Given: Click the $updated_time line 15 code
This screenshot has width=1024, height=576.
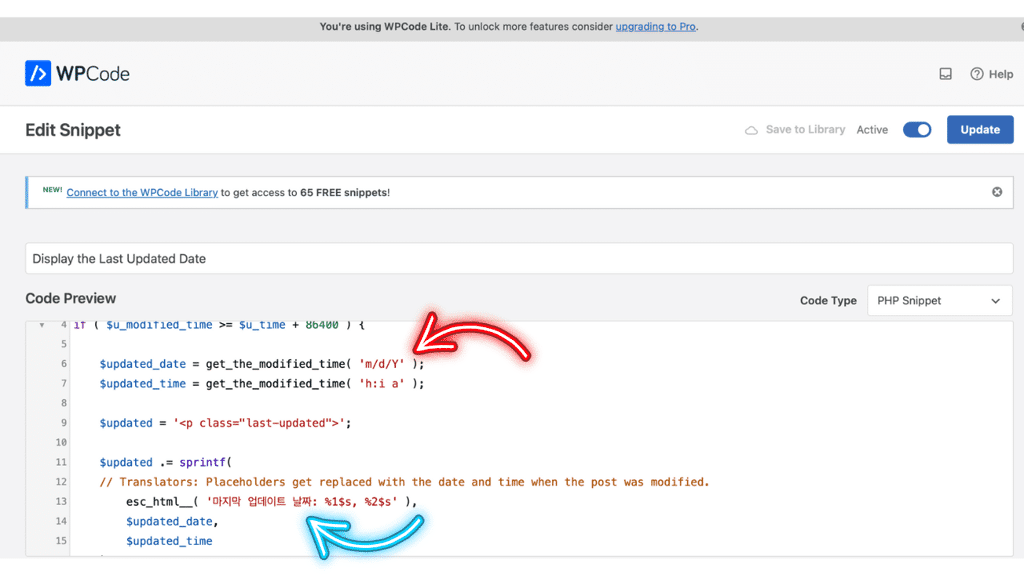Looking at the screenshot, I should tap(169, 541).
